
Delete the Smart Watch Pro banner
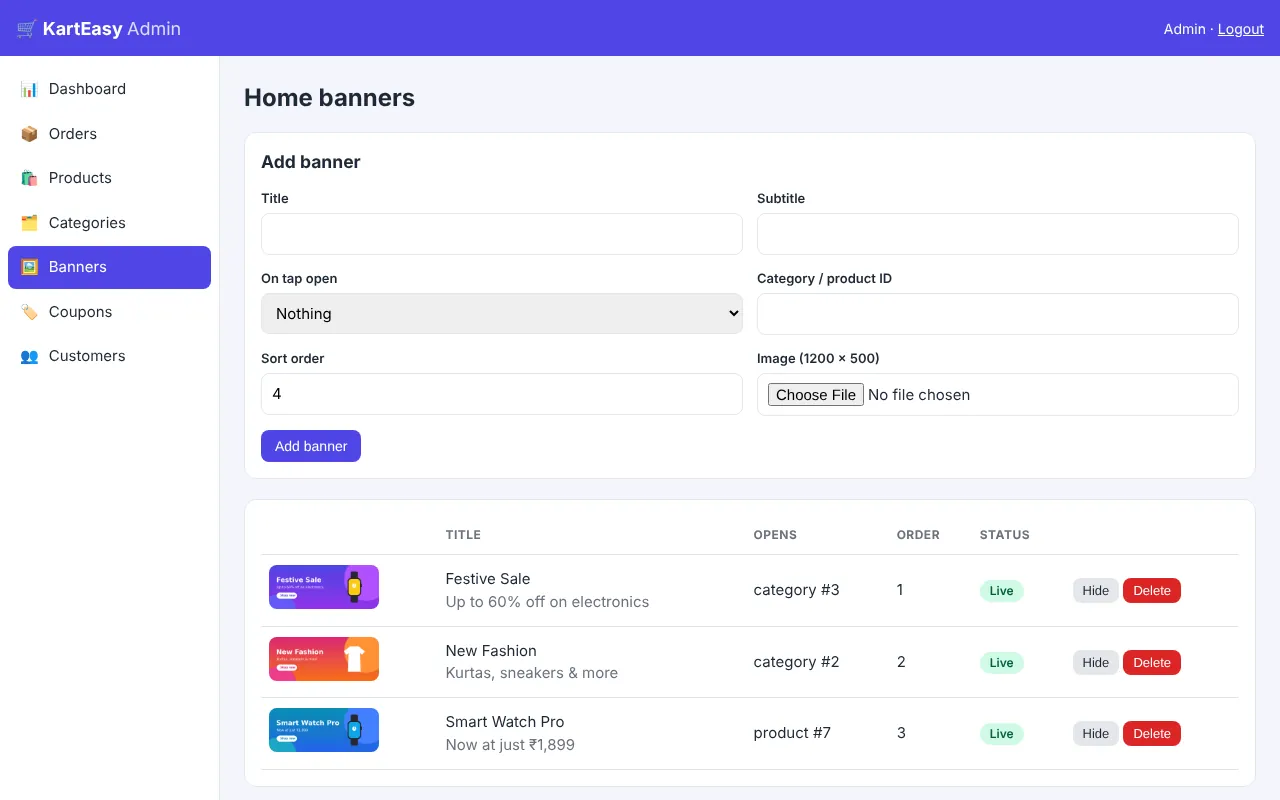click(x=1152, y=734)
